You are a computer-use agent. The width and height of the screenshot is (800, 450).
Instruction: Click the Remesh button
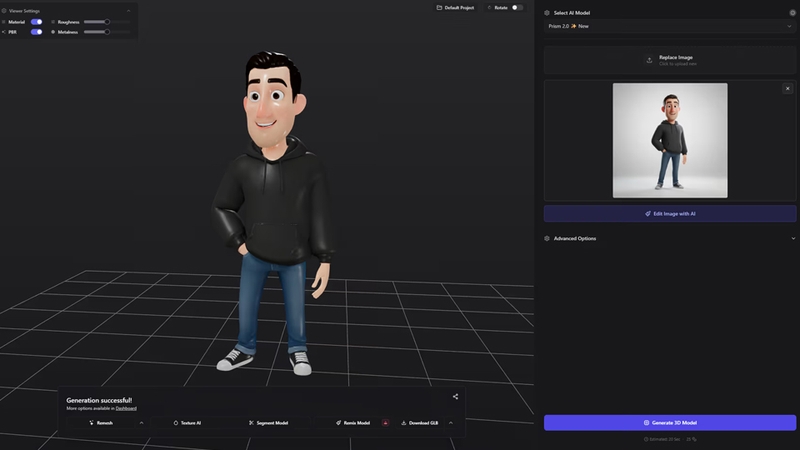pyautogui.click(x=101, y=423)
